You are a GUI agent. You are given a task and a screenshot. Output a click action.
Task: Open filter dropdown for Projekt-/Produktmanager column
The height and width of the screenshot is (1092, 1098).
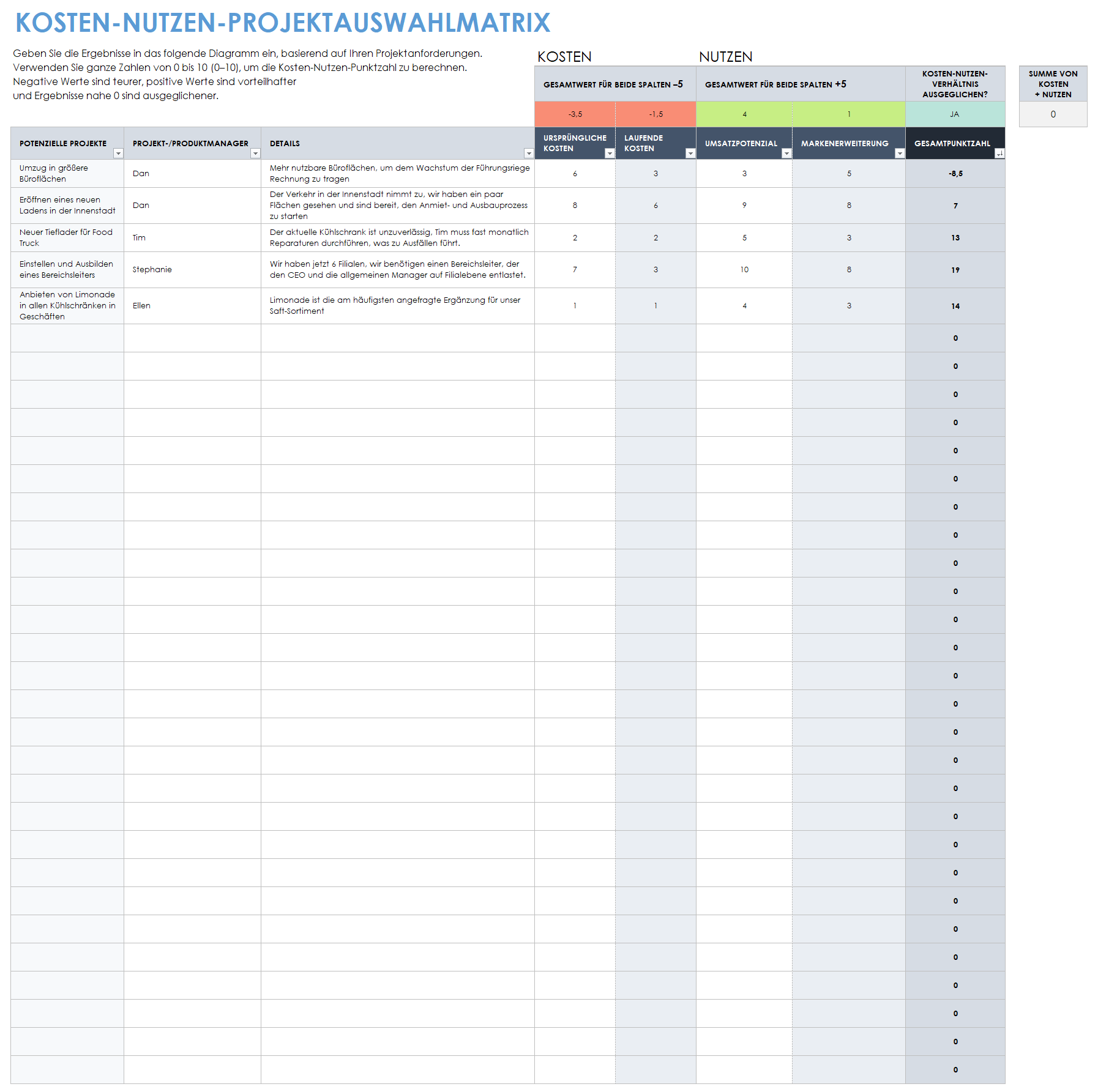pos(256,154)
